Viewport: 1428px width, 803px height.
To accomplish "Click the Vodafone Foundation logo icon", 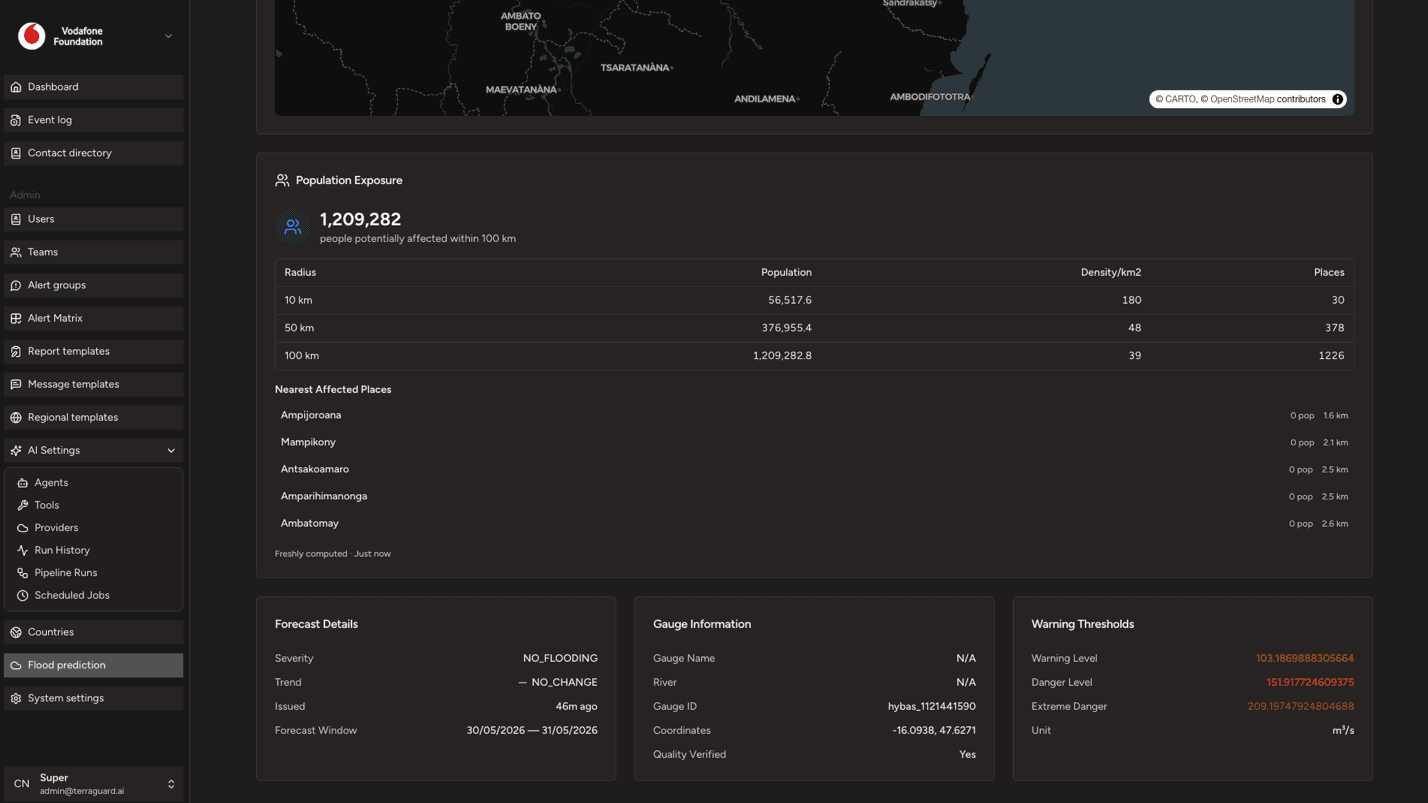I will tap(32, 36).
